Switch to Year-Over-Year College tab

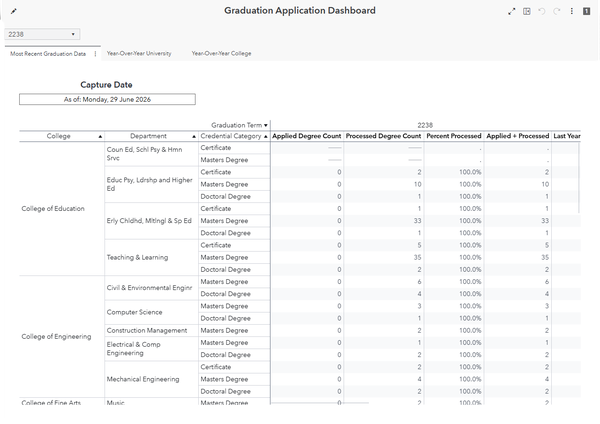[x=221, y=54]
